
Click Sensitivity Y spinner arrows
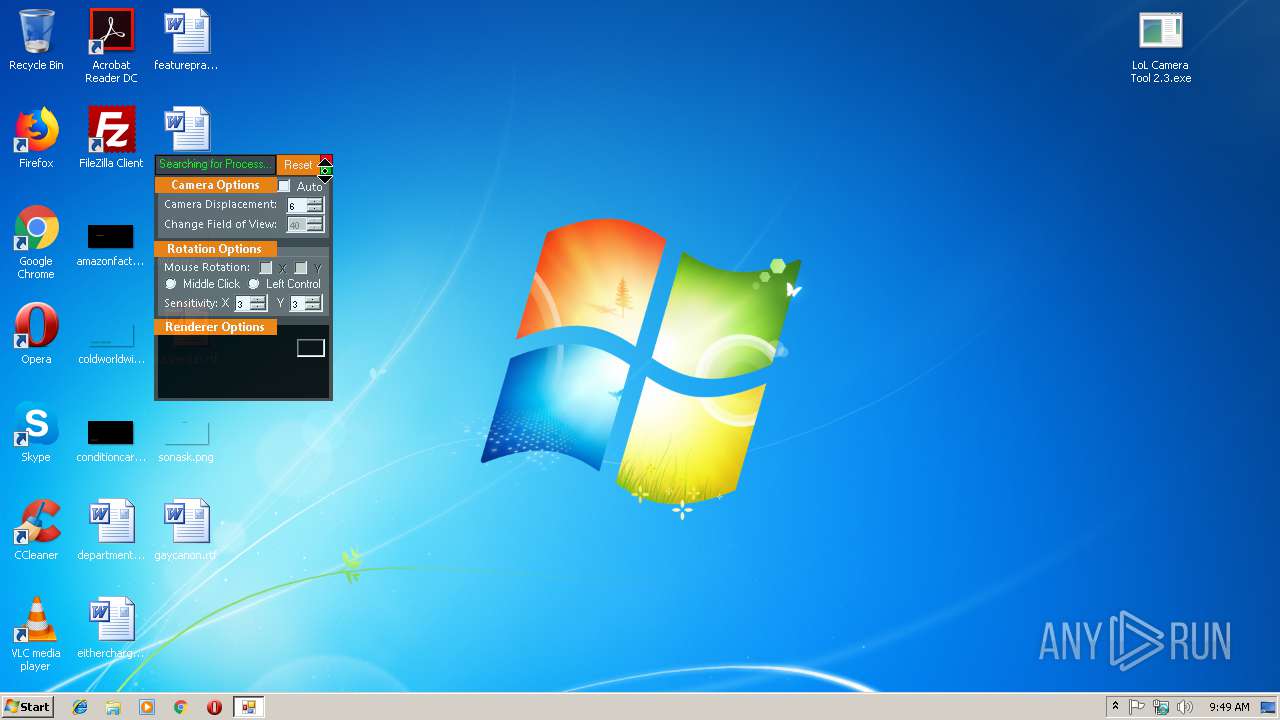pyautogui.click(x=313, y=303)
